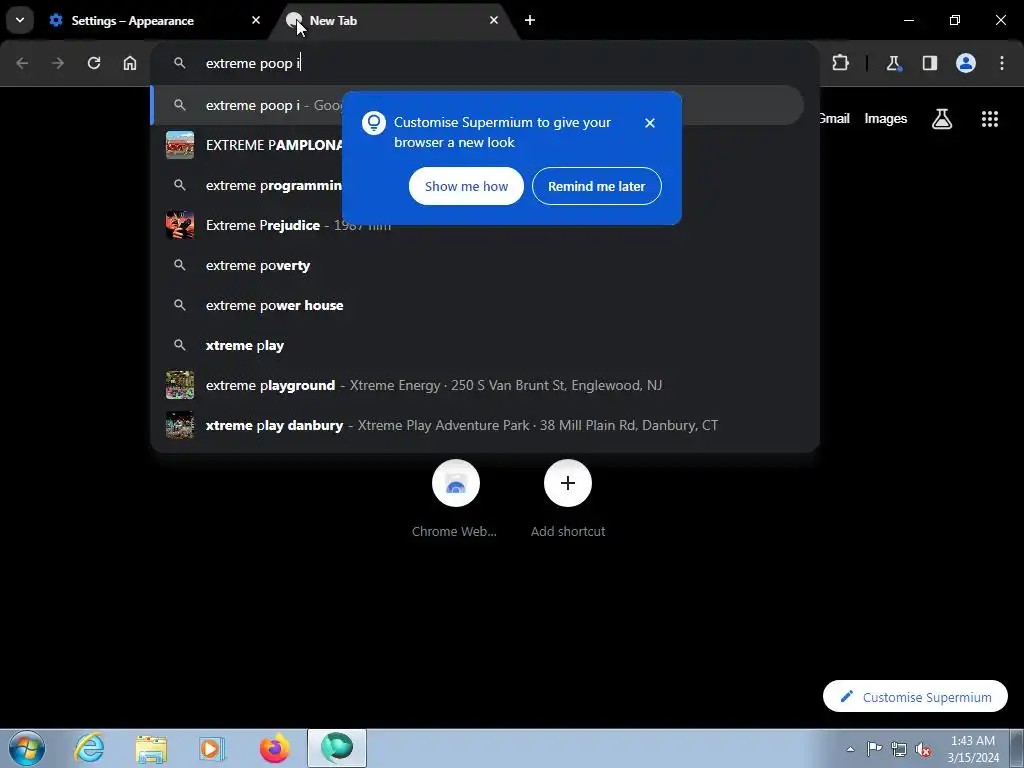Go forward with the forward arrow
1024x768 pixels.
[x=58, y=63]
